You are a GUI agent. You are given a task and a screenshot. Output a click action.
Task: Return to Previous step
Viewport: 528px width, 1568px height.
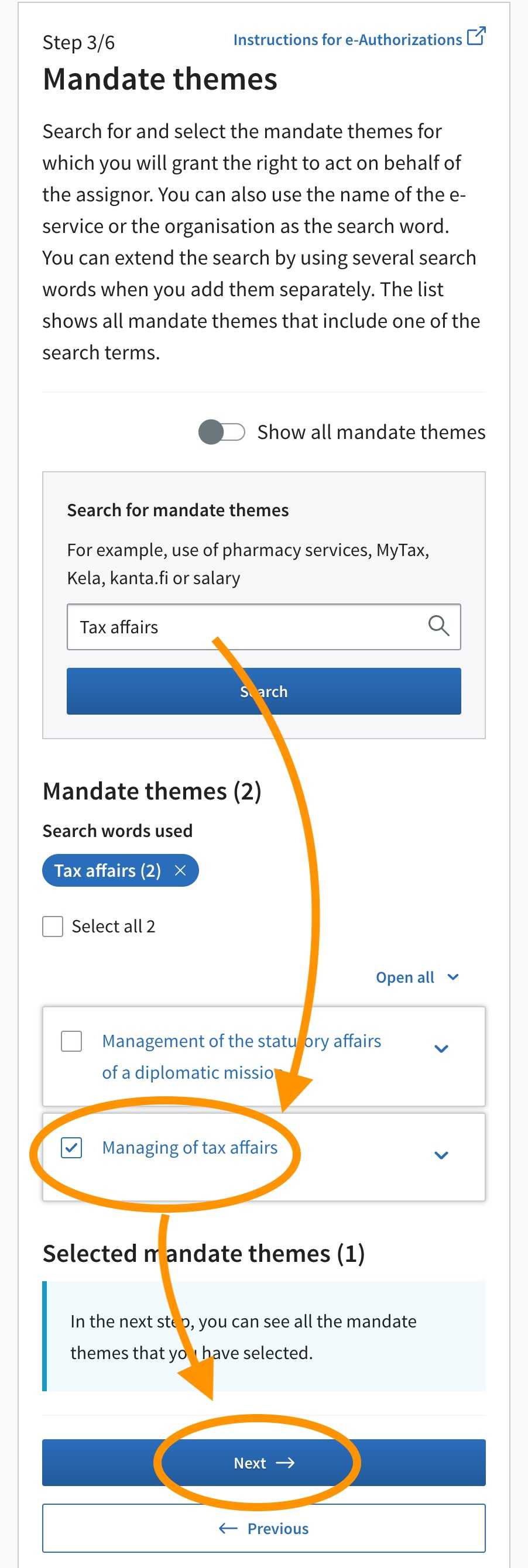click(x=263, y=1528)
